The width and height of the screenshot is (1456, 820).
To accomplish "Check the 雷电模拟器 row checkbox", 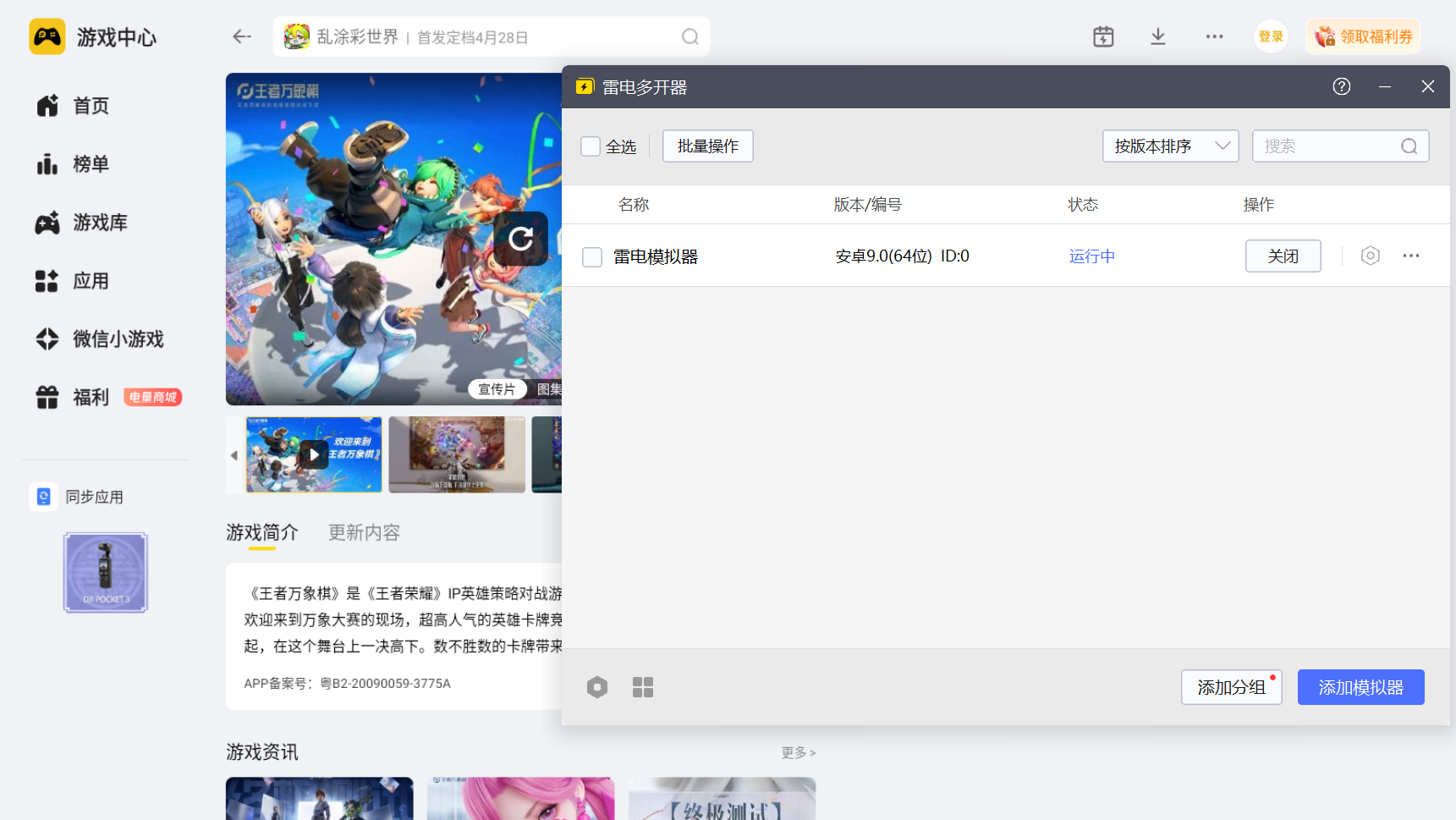I will [x=592, y=256].
